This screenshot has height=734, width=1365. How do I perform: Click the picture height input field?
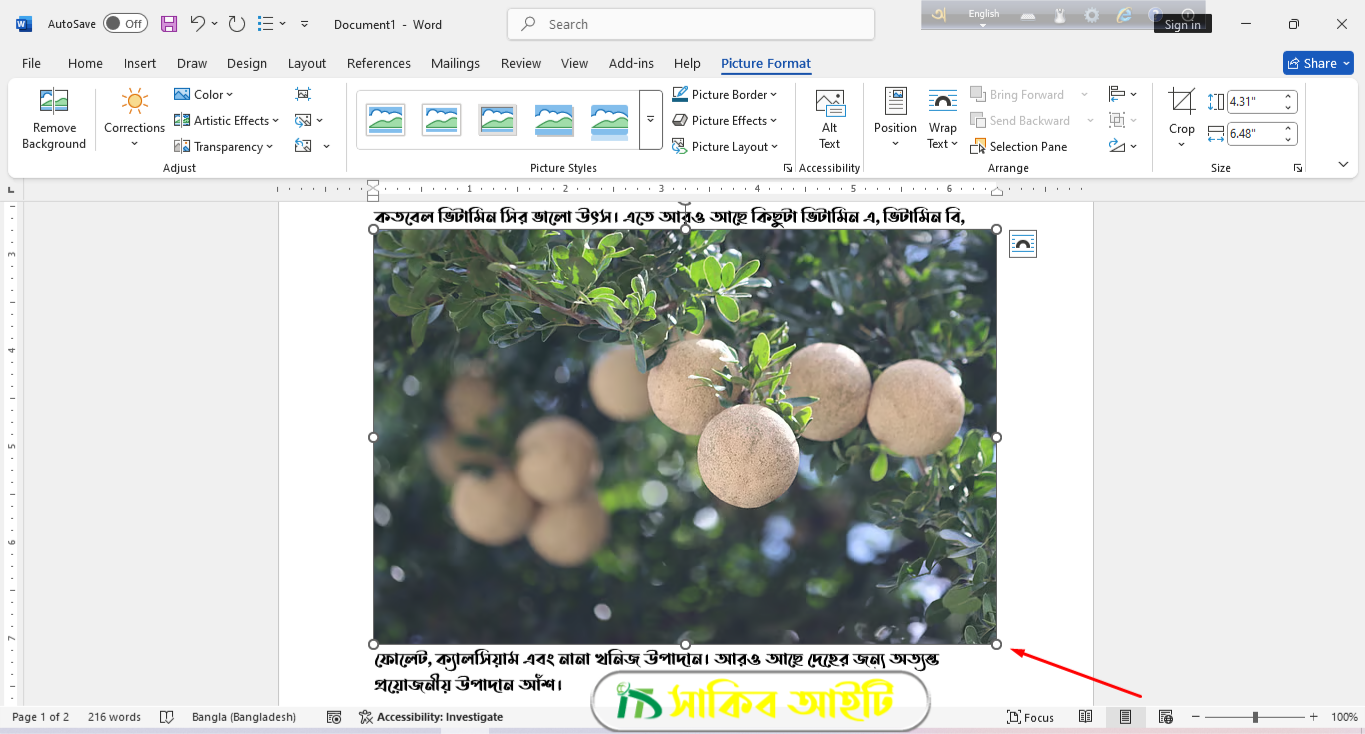(1253, 101)
